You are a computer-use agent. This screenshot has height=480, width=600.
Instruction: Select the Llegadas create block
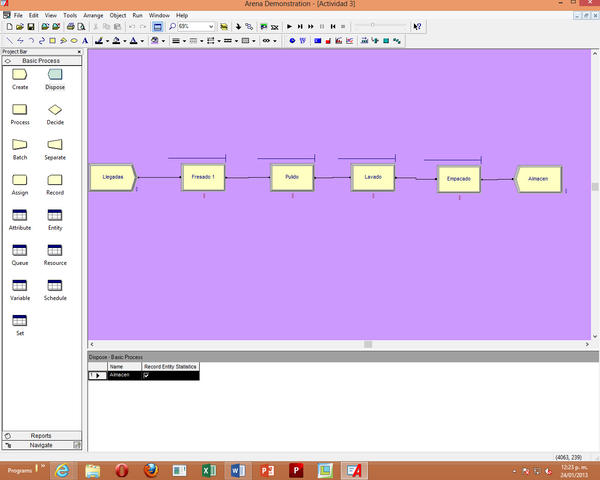113,177
